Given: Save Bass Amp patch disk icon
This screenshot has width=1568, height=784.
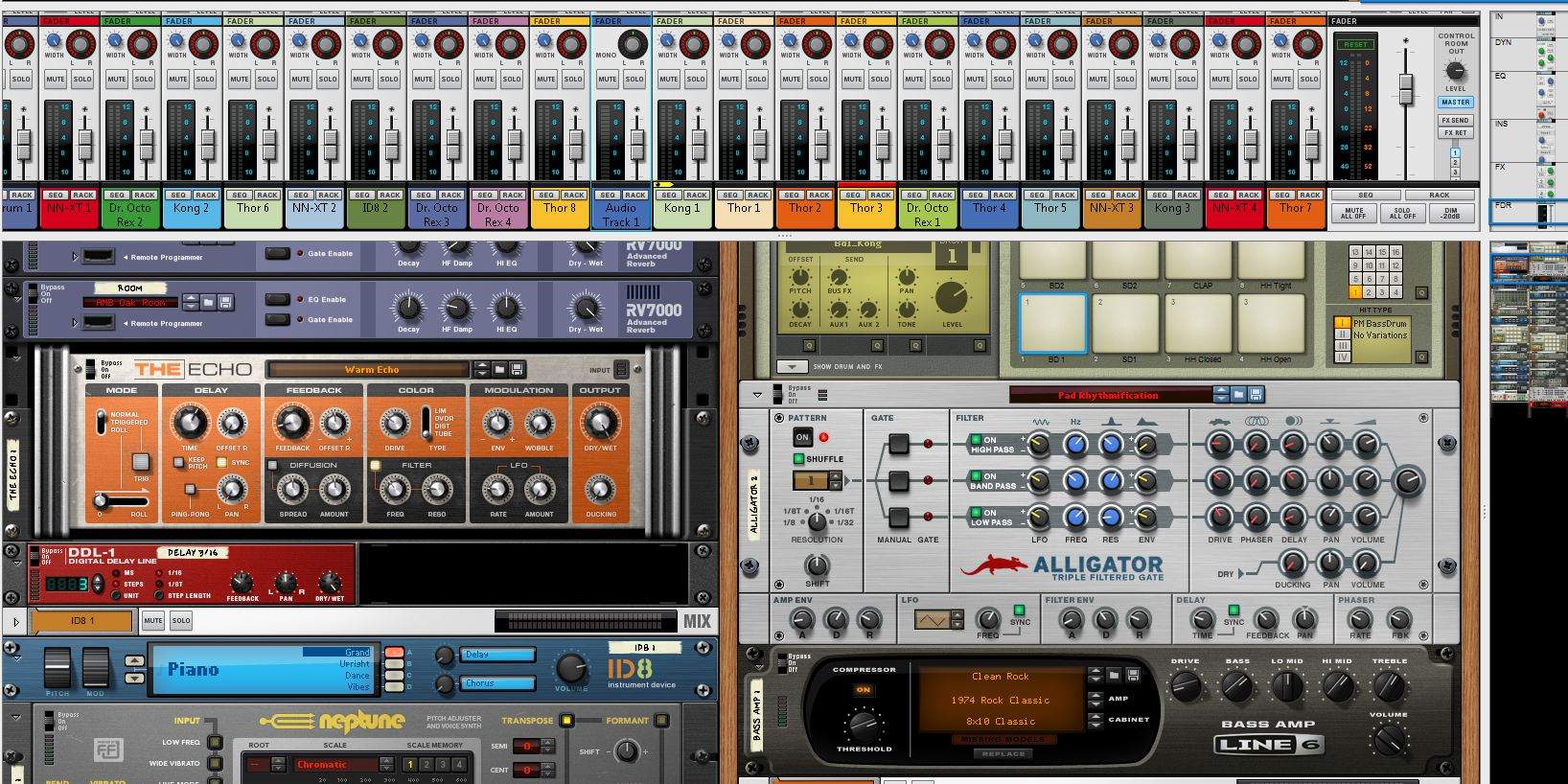Looking at the screenshot, I should pos(1132,676).
